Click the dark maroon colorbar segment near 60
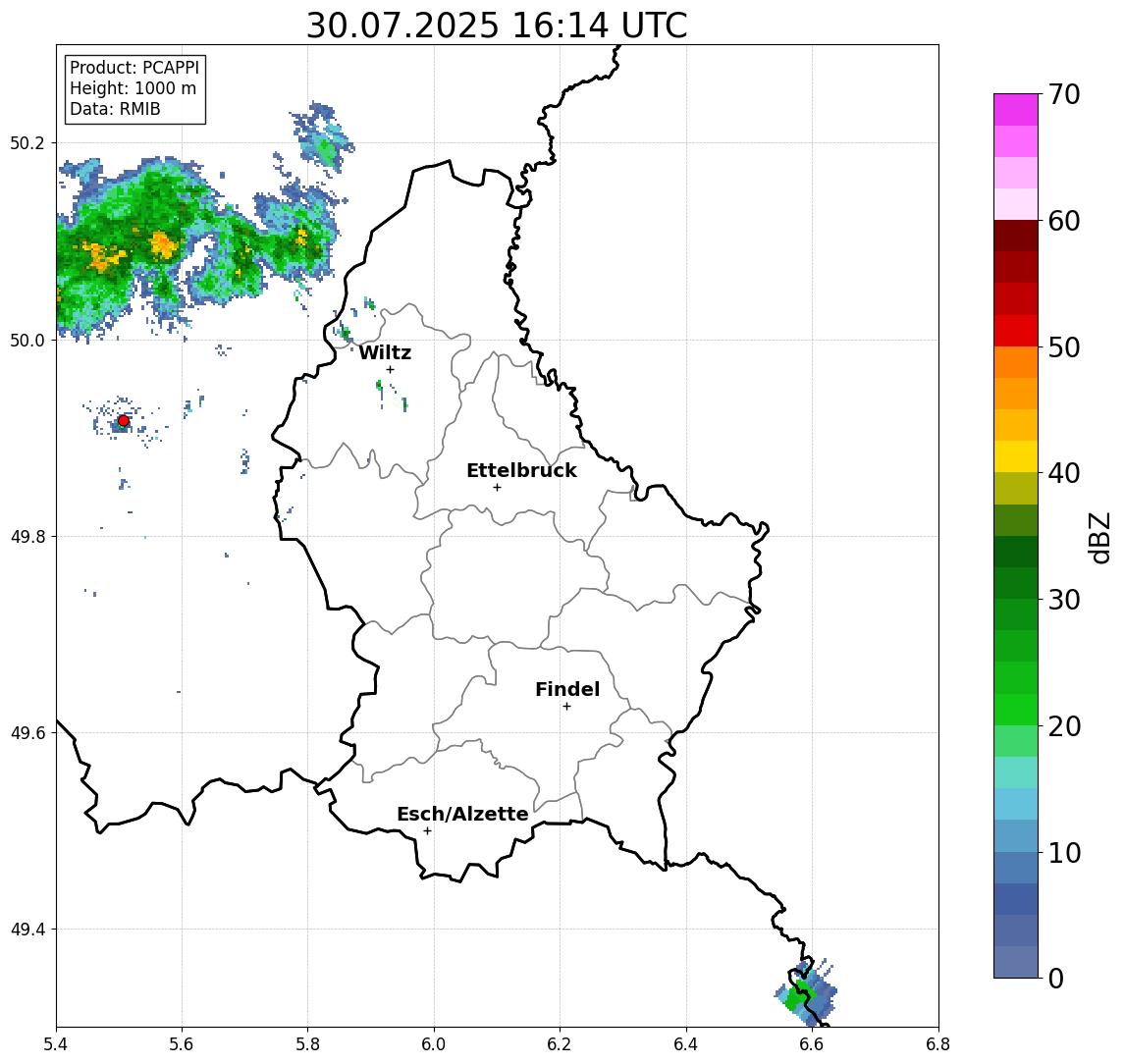 (x=1016, y=236)
